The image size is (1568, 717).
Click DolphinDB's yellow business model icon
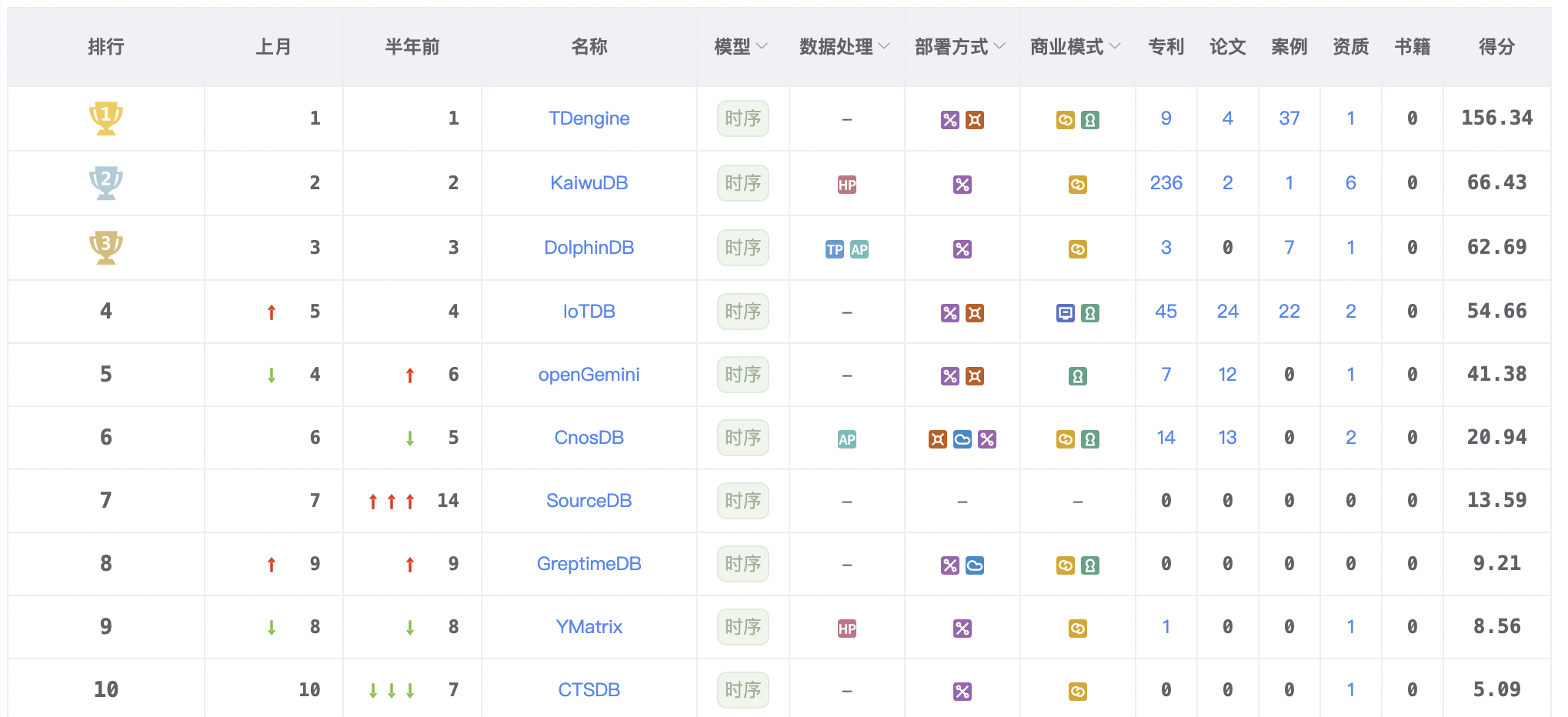pos(1078,249)
